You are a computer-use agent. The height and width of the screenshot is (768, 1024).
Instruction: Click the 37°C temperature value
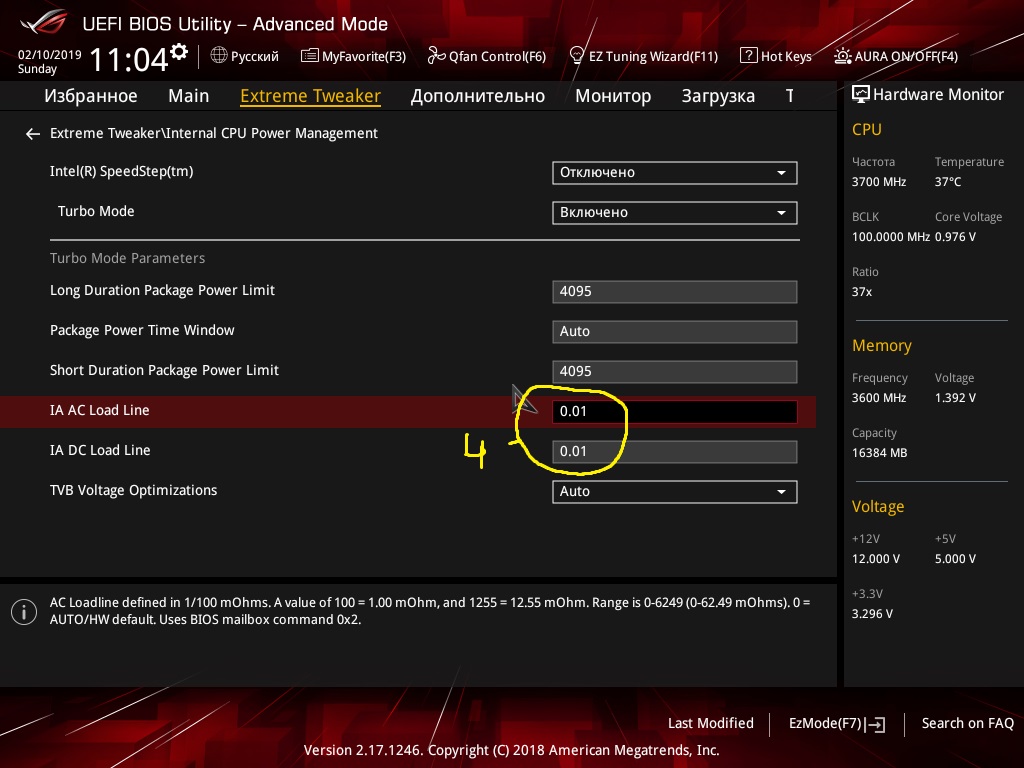[948, 182]
